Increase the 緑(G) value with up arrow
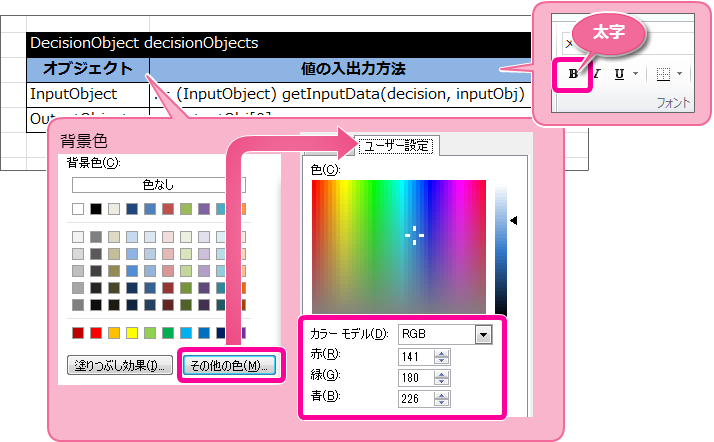Screen dimensions: 714x442 441,374
